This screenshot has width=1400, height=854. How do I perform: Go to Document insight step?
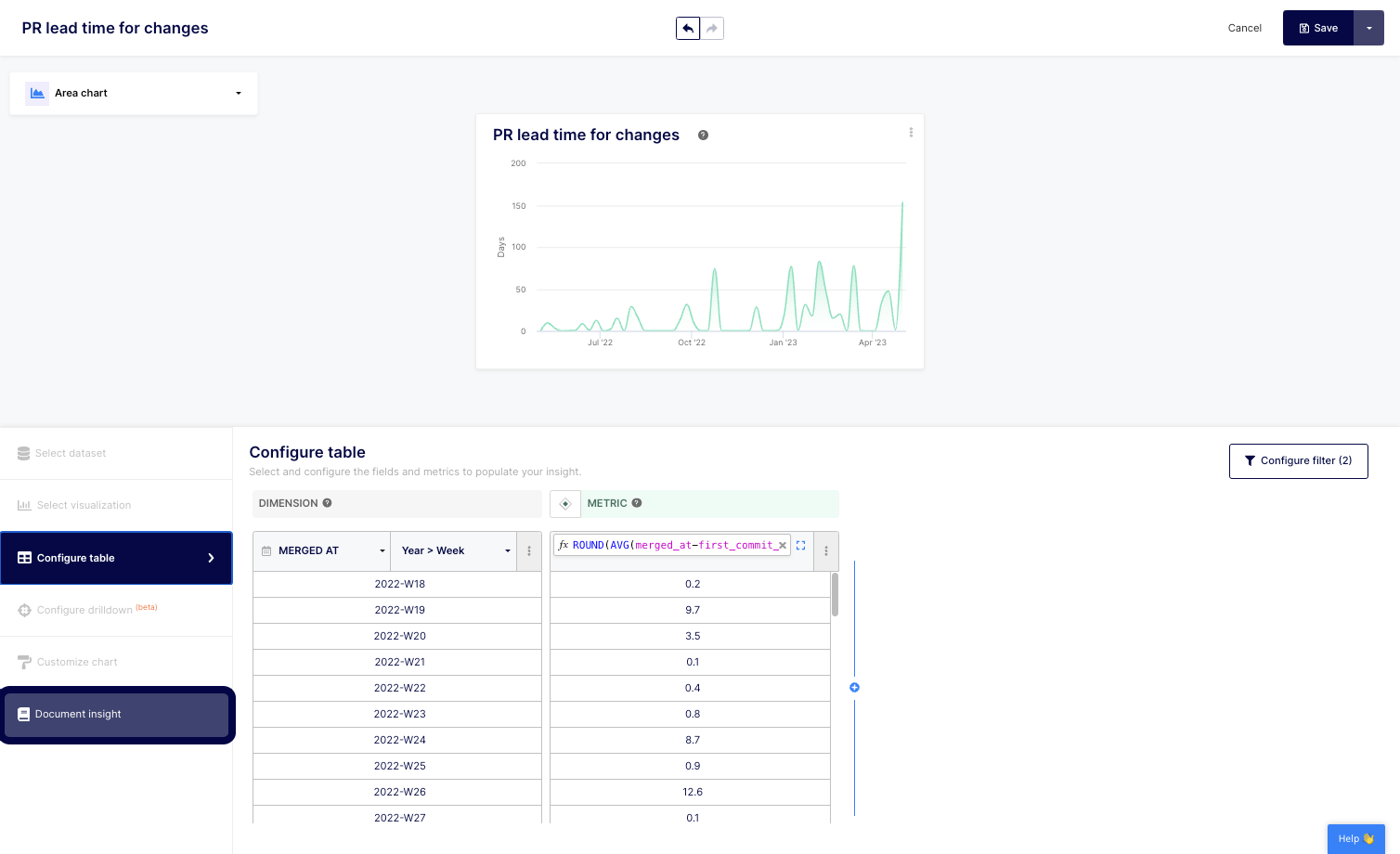117,715
